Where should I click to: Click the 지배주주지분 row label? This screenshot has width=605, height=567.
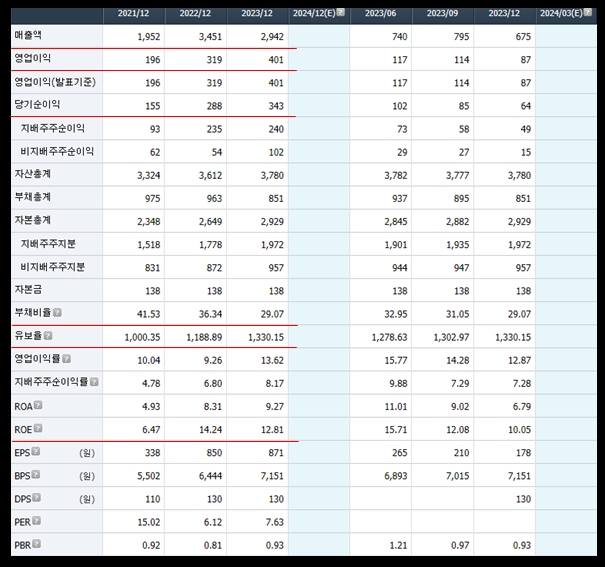tap(48, 244)
